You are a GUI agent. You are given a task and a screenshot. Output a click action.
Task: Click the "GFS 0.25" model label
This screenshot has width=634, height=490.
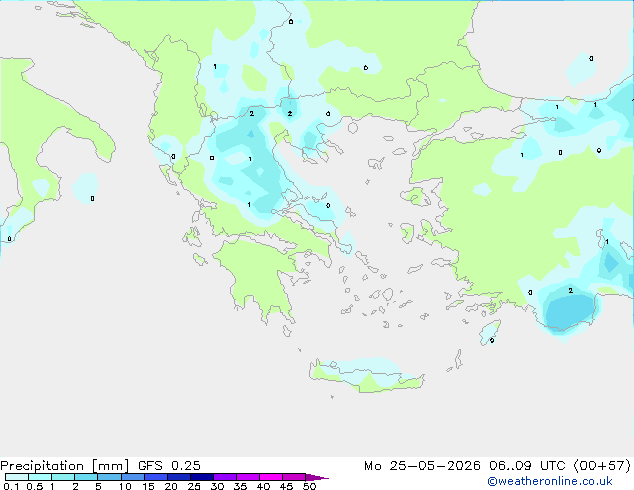(x=169, y=466)
